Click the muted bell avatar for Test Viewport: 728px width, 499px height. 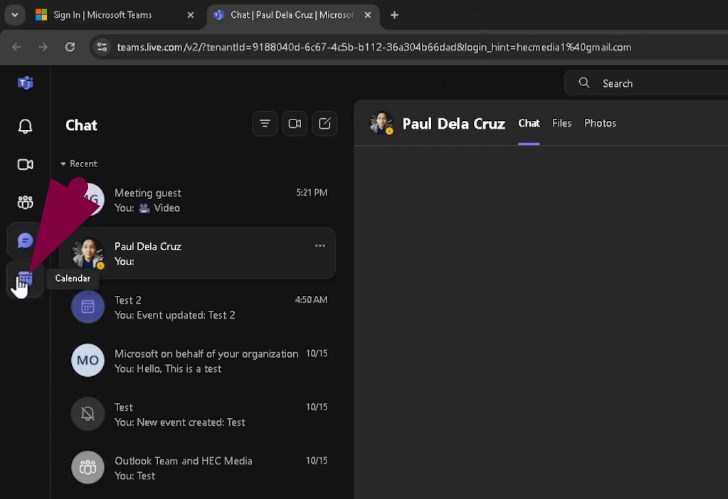pyautogui.click(x=88, y=414)
